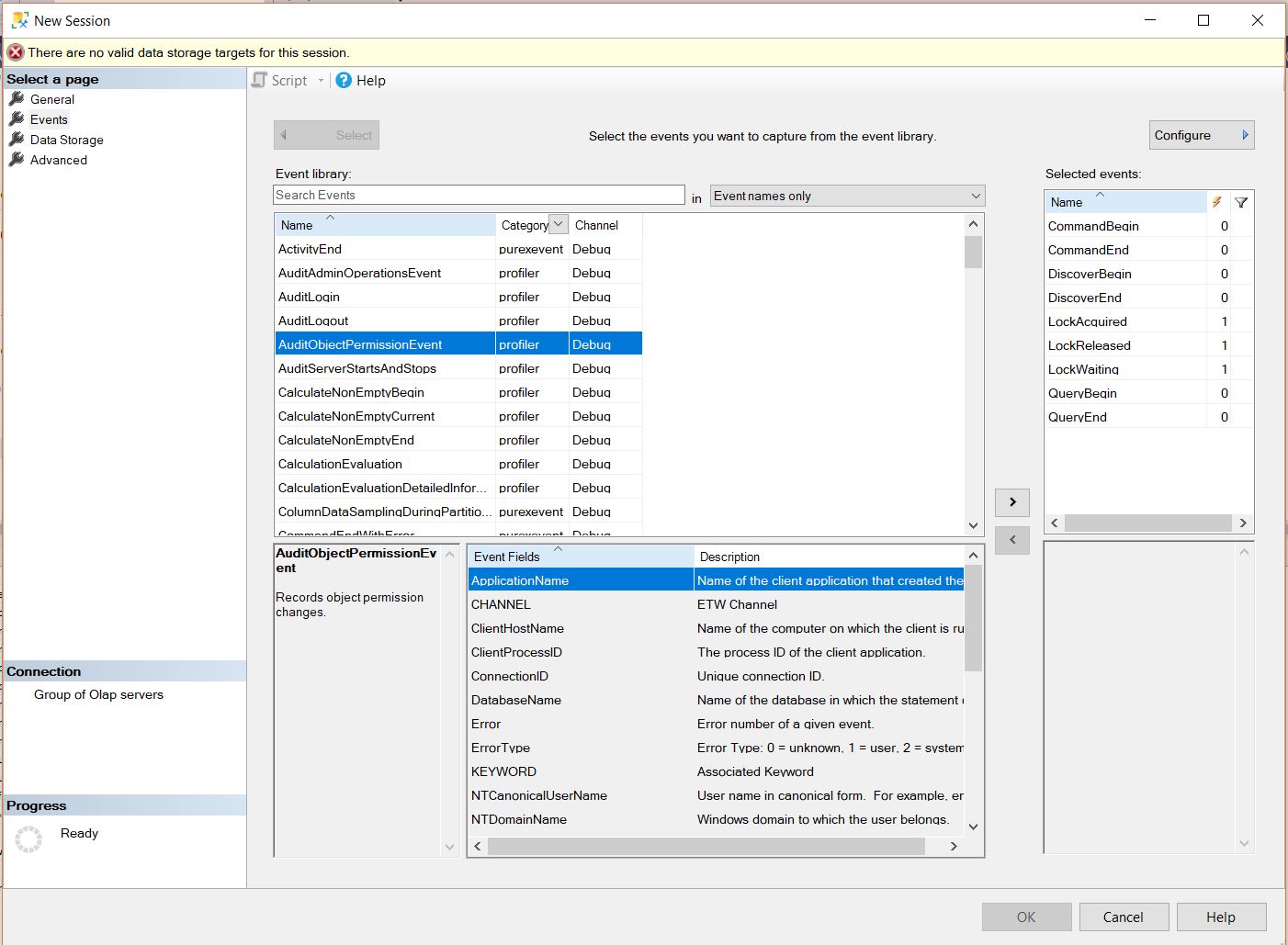1288x945 pixels.
Task: Click the Search Events input field
Action: (479, 195)
